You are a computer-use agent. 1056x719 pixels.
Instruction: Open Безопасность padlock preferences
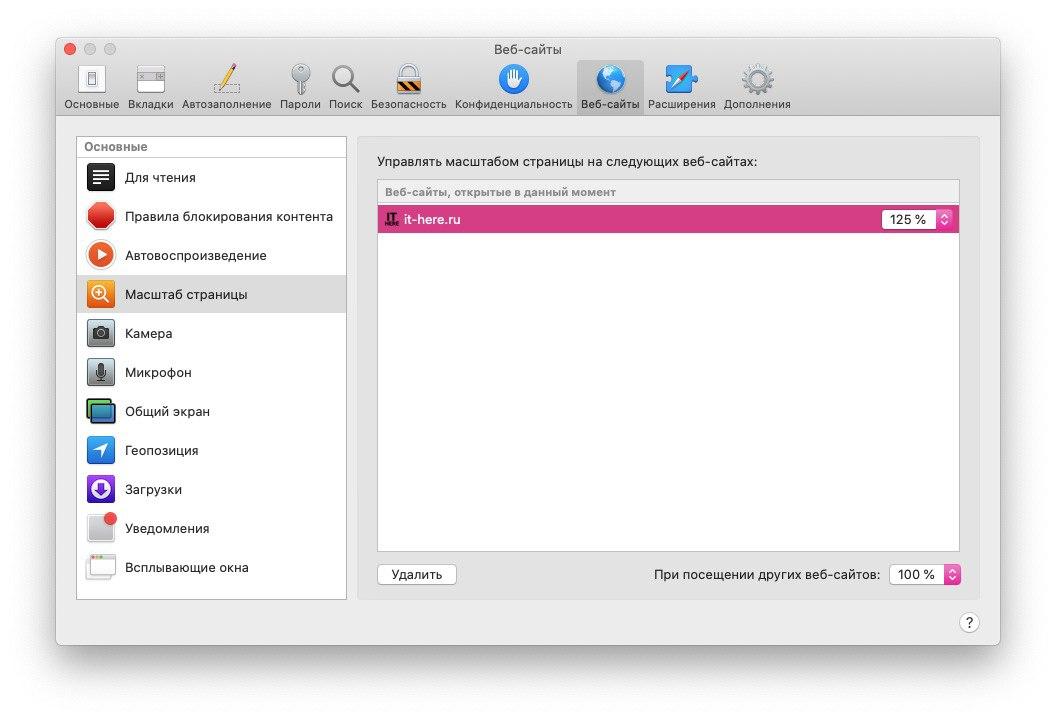(408, 87)
